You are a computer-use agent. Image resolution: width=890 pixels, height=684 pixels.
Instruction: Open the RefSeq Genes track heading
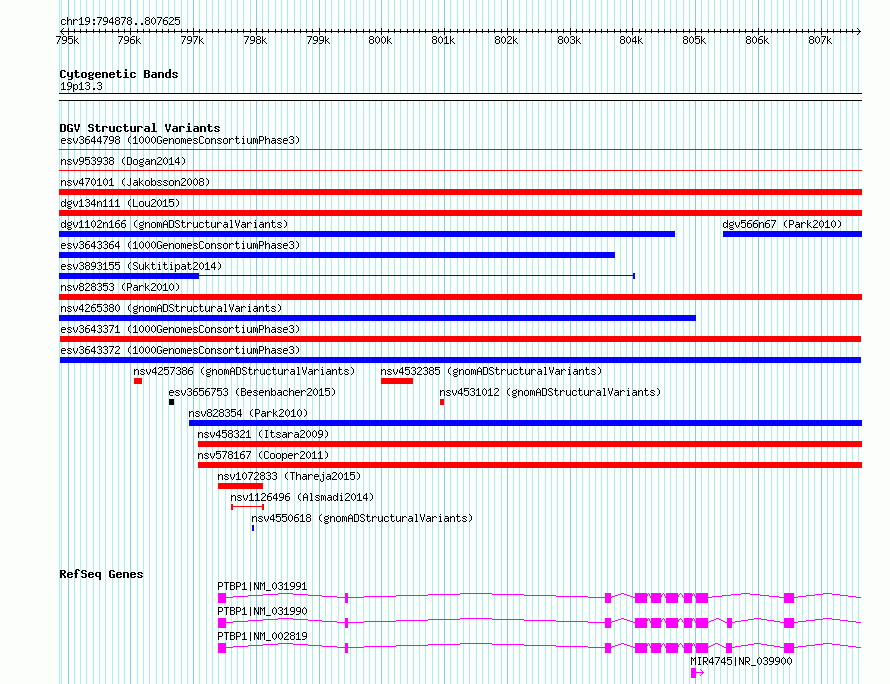101,574
